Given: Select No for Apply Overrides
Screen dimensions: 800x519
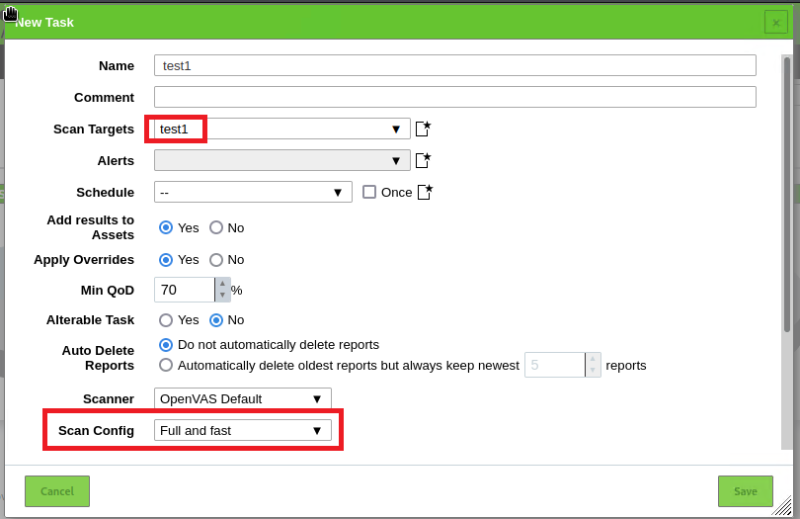Looking at the screenshot, I should point(216,259).
